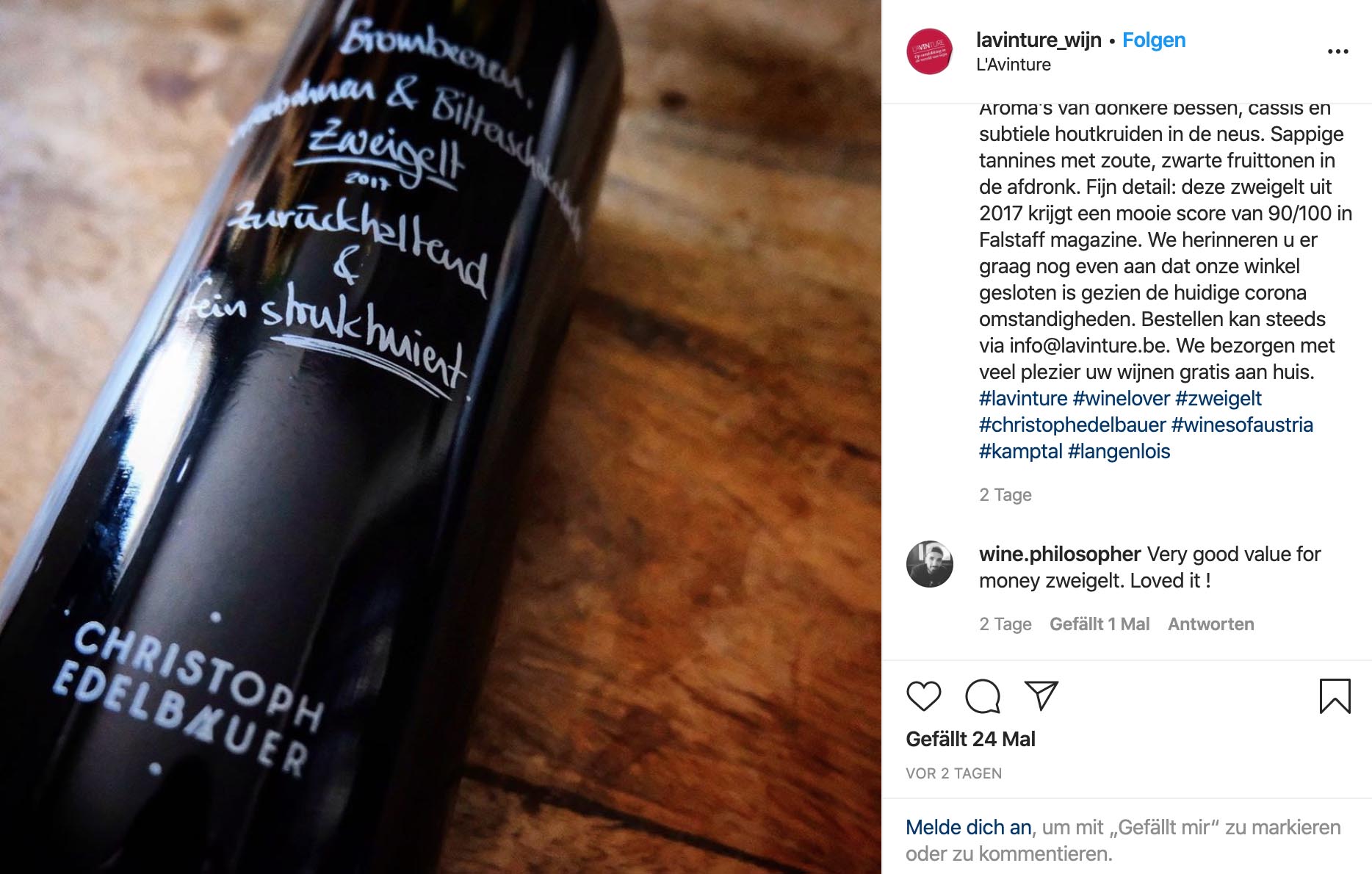Viewport: 1372px width, 874px height.
Task: Open three-dot more options menu
Action: pyautogui.click(x=1337, y=51)
